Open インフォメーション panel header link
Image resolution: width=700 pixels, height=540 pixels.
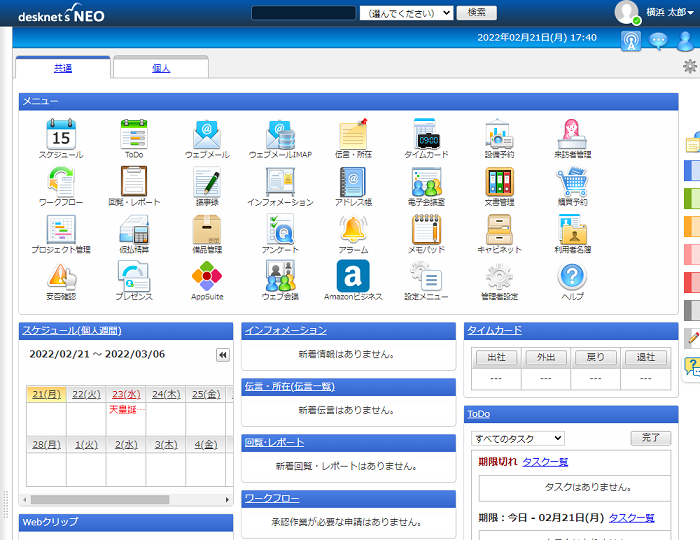click(286, 330)
